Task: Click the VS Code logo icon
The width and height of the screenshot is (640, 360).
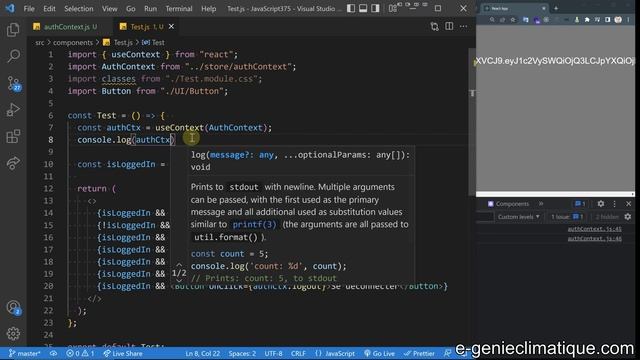Action: point(10,8)
